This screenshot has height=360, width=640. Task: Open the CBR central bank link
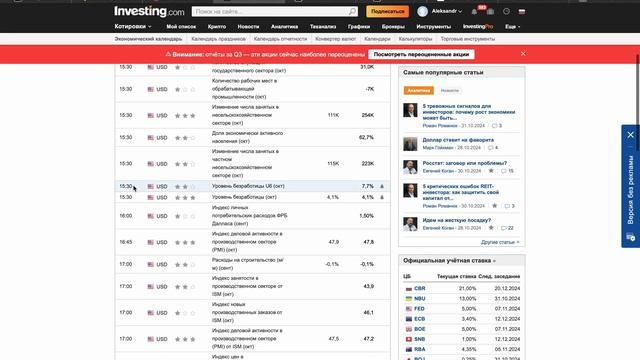(x=420, y=289)
